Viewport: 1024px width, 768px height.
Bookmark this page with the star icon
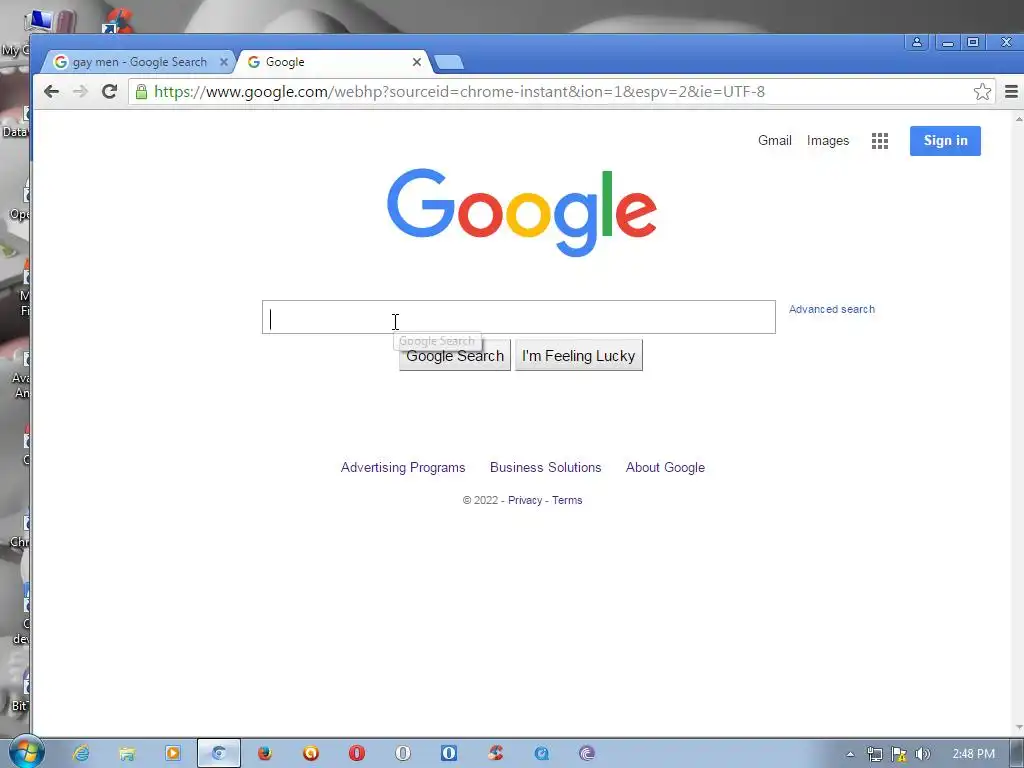tap(982, 91)
